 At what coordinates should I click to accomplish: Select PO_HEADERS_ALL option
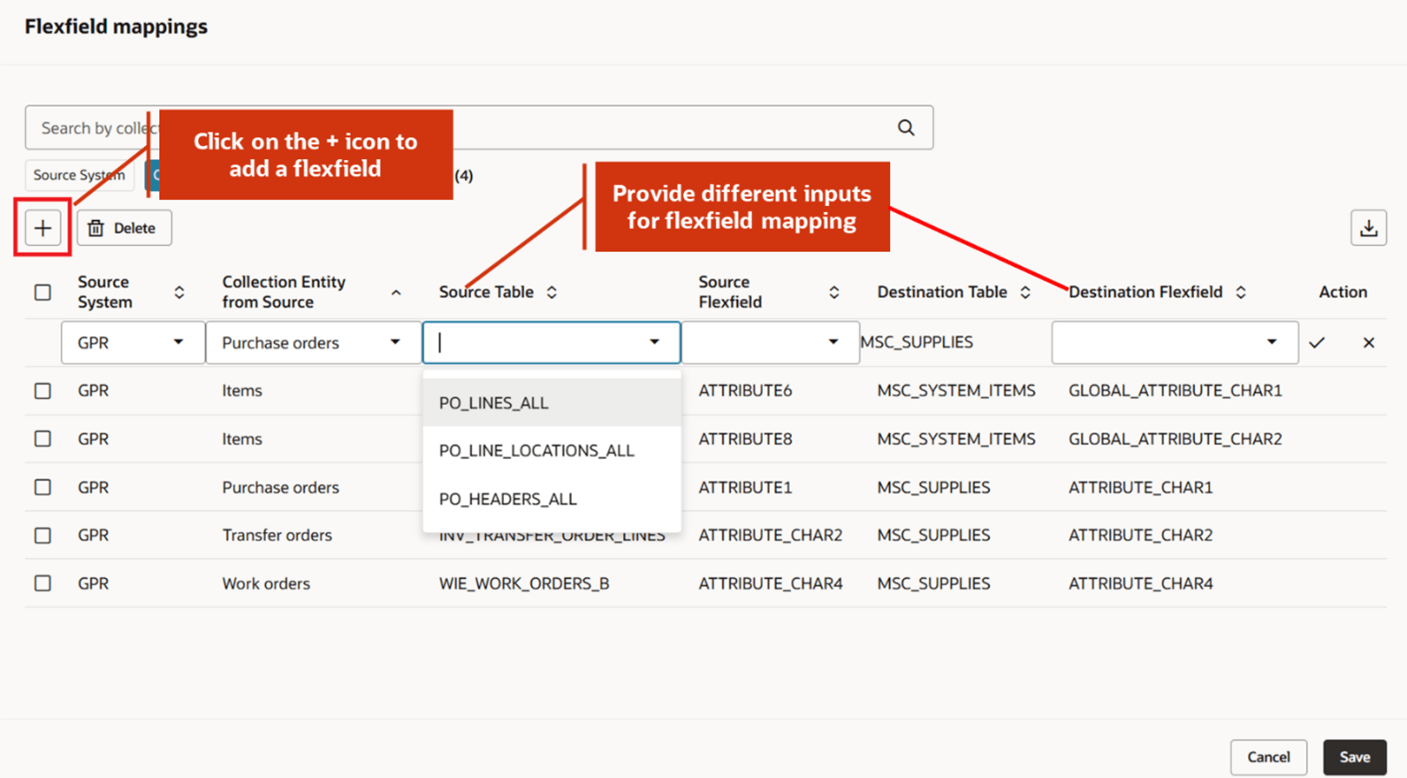coord(507,499)
